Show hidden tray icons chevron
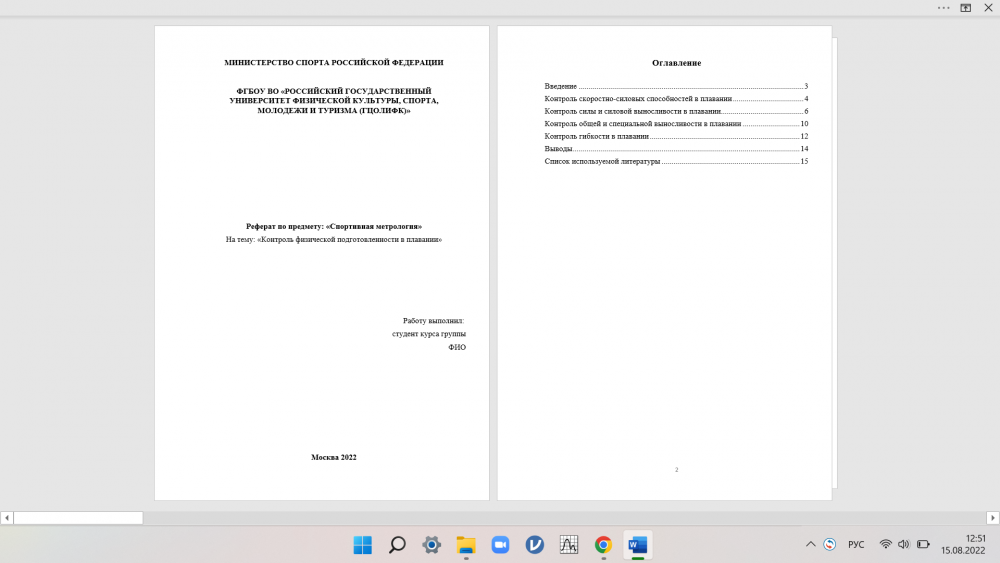The image size is (1000, 563). coord(811,545)
